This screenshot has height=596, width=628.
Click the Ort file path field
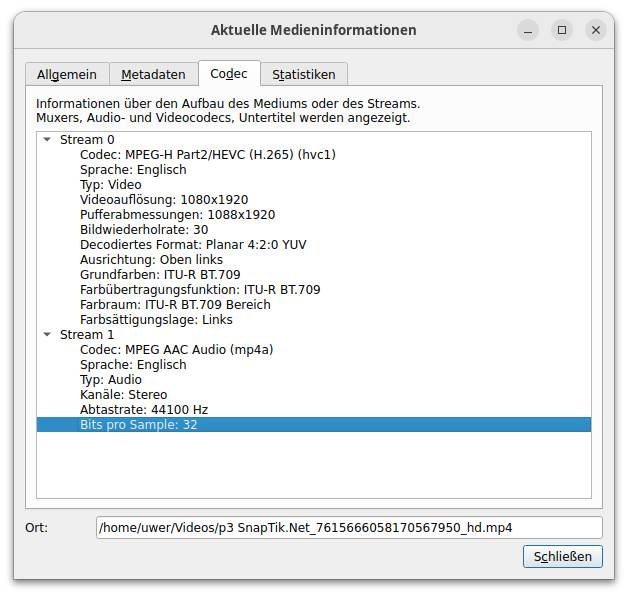(349, 527)
